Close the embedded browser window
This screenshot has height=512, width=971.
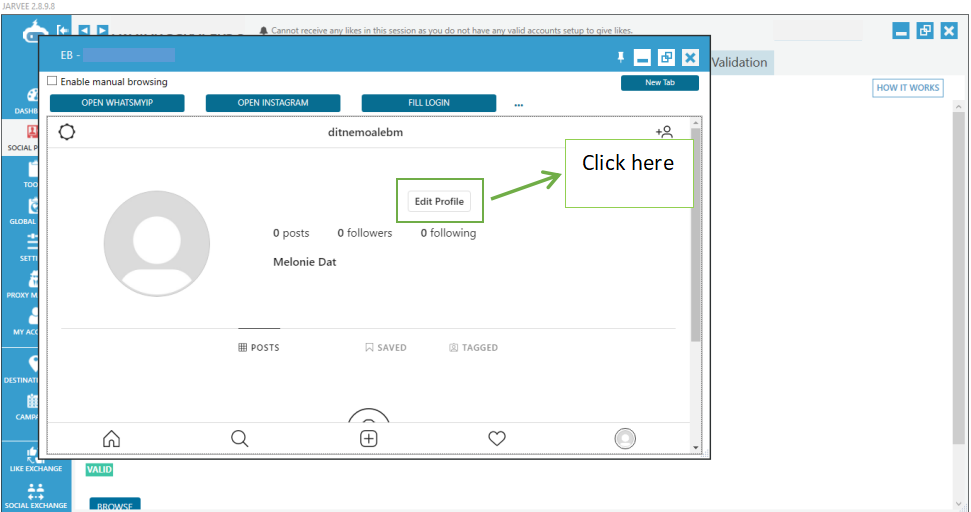(690, 58)
